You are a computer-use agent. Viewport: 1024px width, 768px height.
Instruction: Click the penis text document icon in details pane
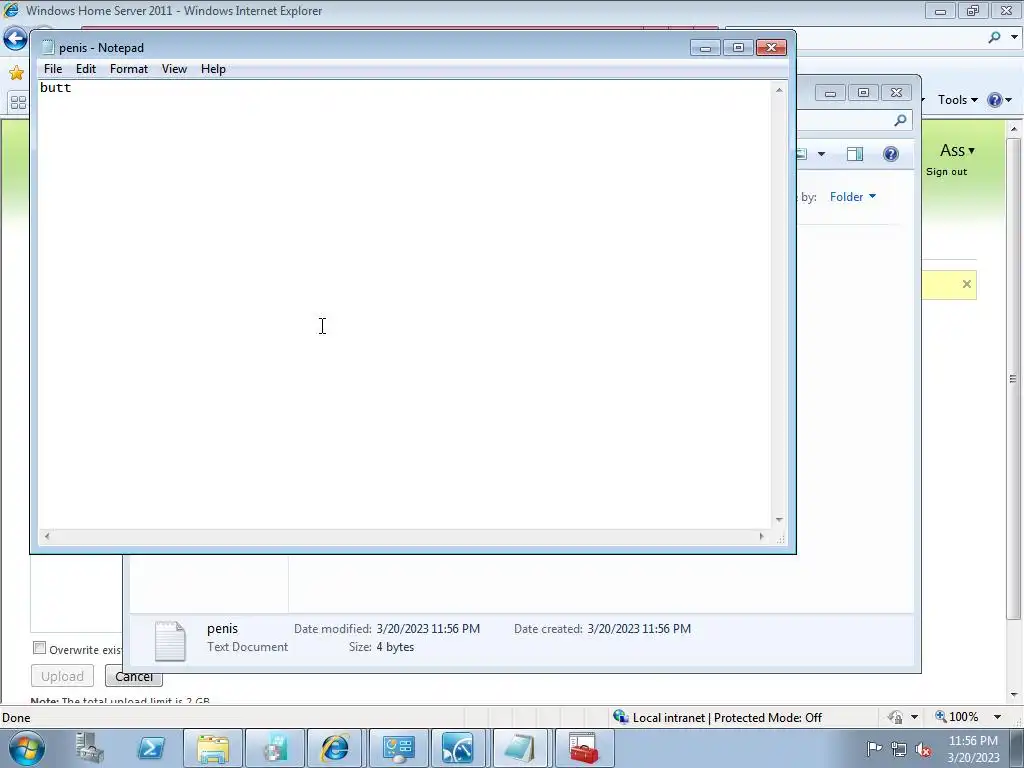[170, 641]
